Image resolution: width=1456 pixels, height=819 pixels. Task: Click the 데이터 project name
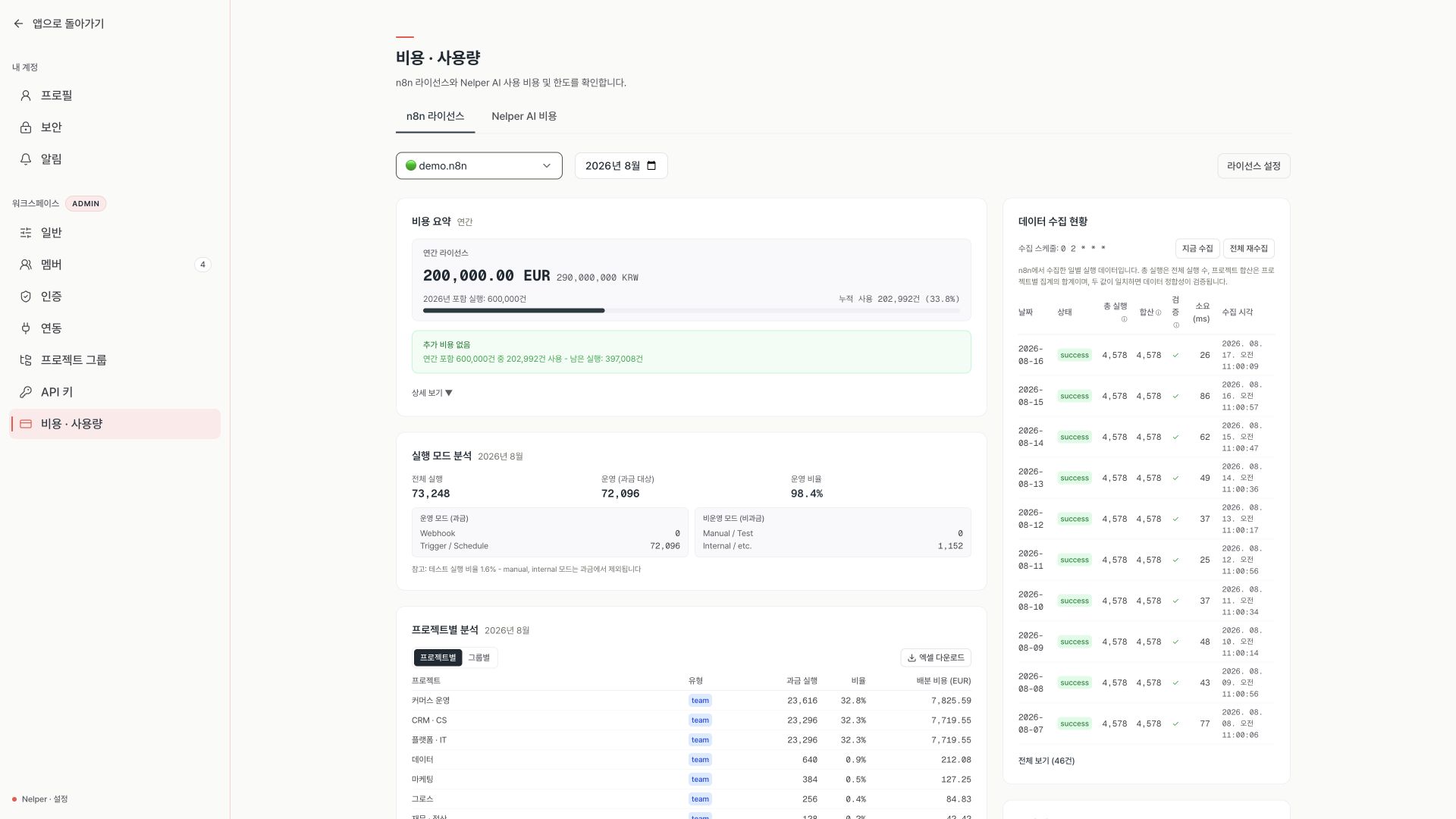tap(422, 760)
